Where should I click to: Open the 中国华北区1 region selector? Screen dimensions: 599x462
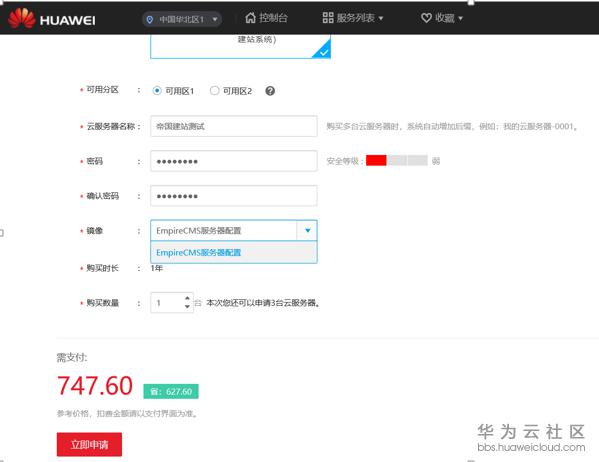pyautogui.click(x=182, y=19)
